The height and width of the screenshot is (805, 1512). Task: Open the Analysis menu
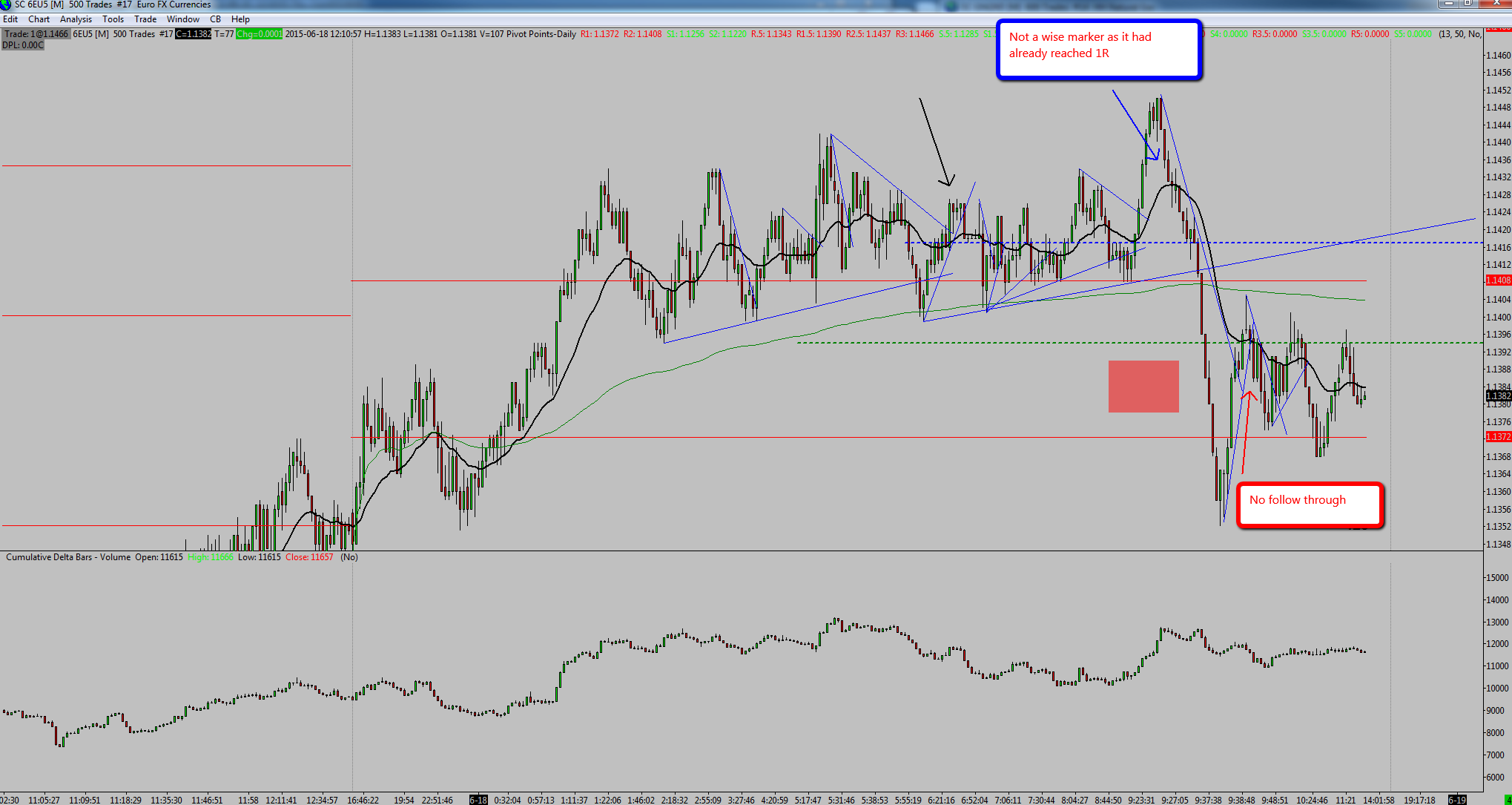76,19
